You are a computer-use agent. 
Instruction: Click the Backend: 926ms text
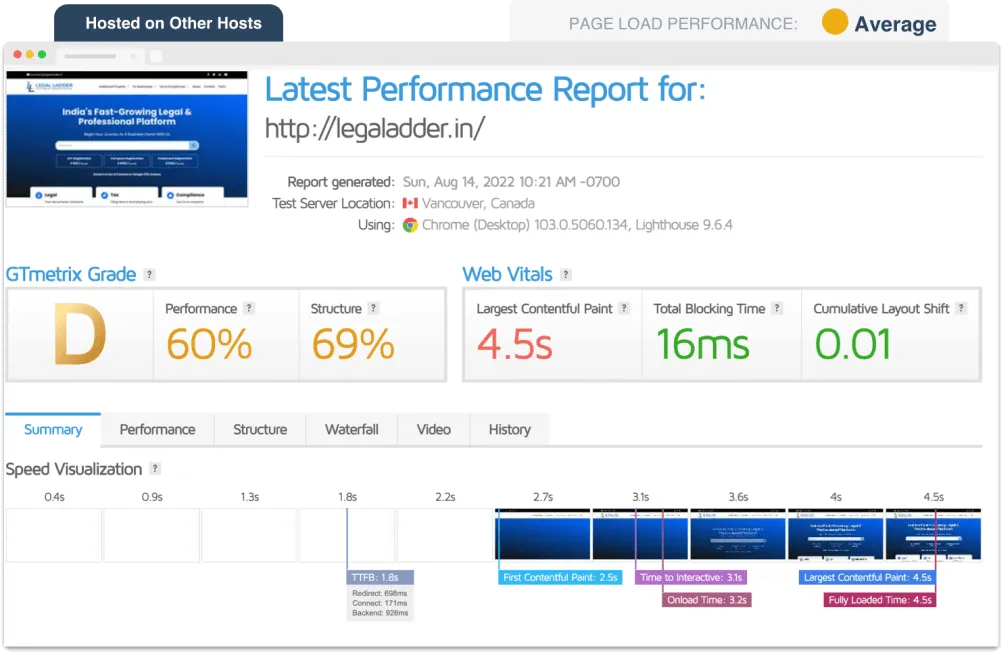[380, 613]
